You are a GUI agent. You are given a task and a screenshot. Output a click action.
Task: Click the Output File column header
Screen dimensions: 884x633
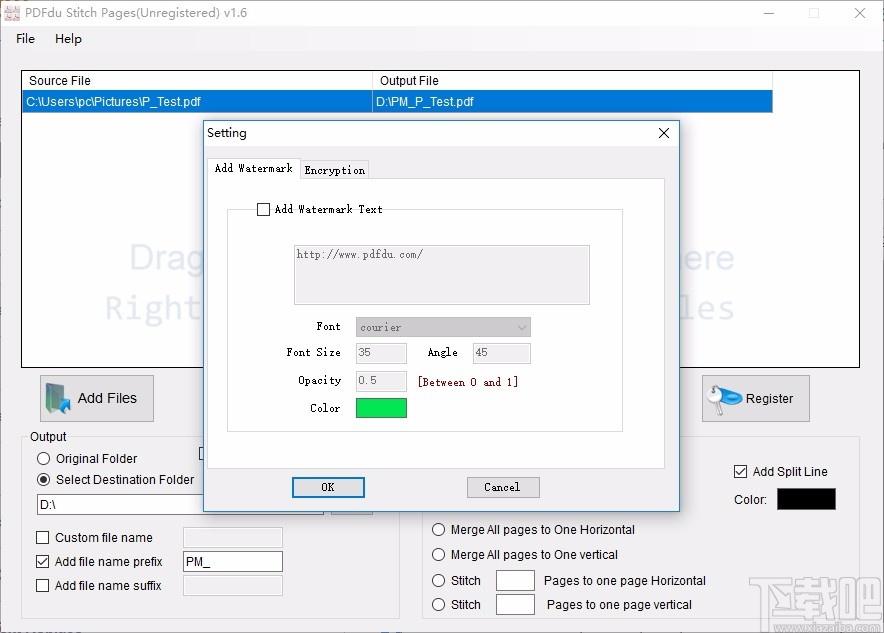pyautogui.click(x=572, y=81)
